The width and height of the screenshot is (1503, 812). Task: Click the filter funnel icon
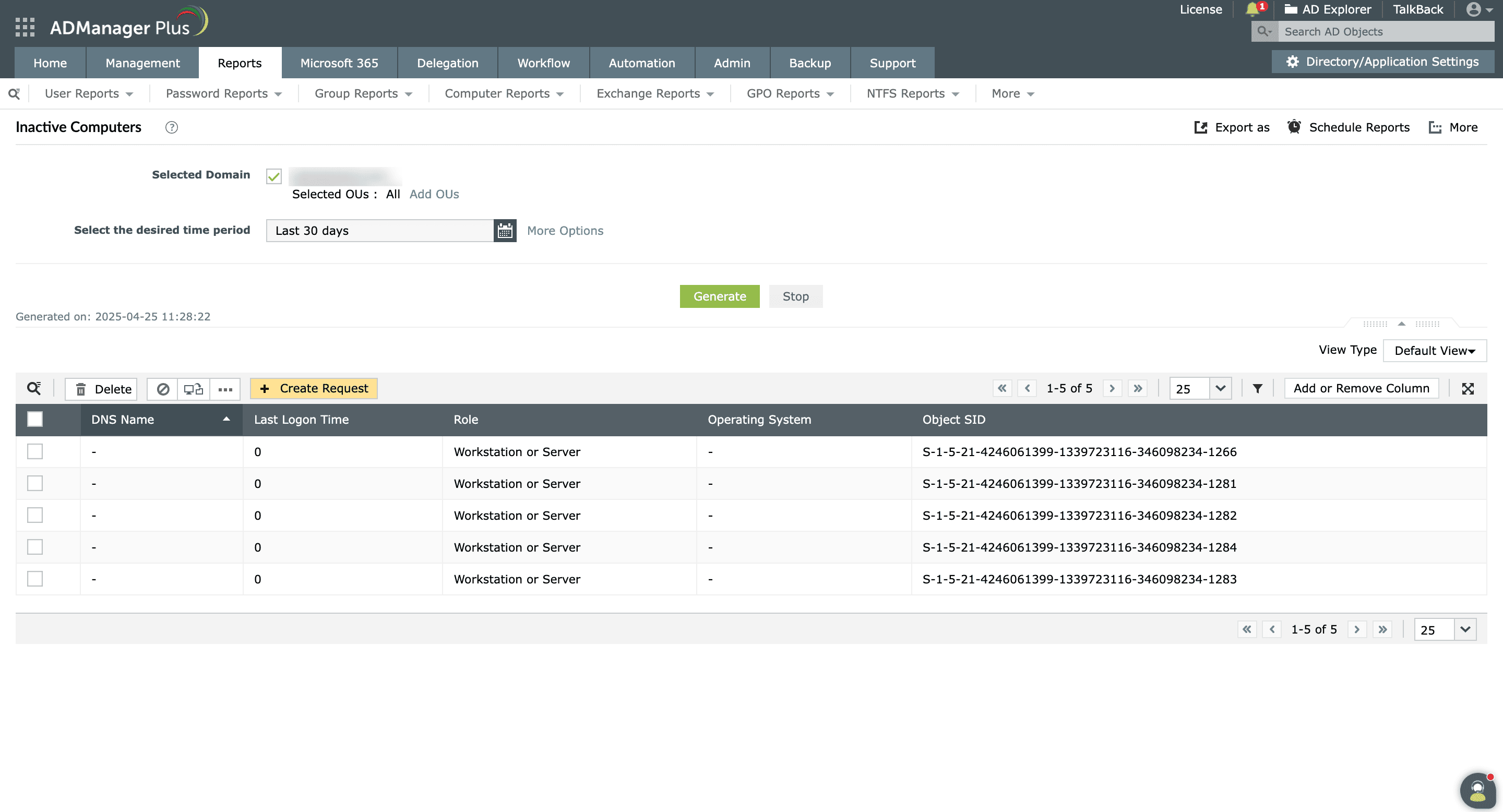pos(1257,388)
